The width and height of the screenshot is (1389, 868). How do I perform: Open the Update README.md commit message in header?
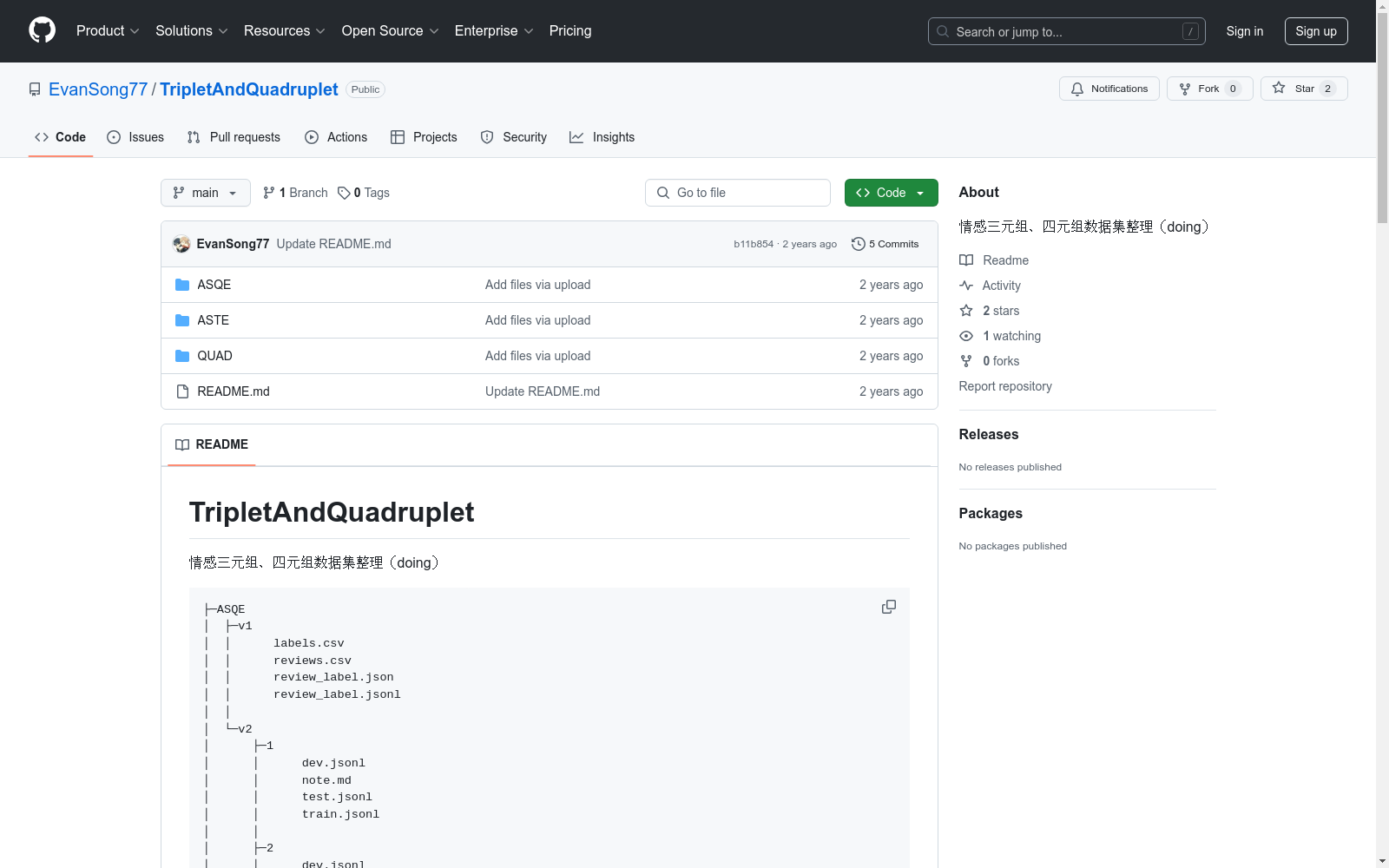333,244
